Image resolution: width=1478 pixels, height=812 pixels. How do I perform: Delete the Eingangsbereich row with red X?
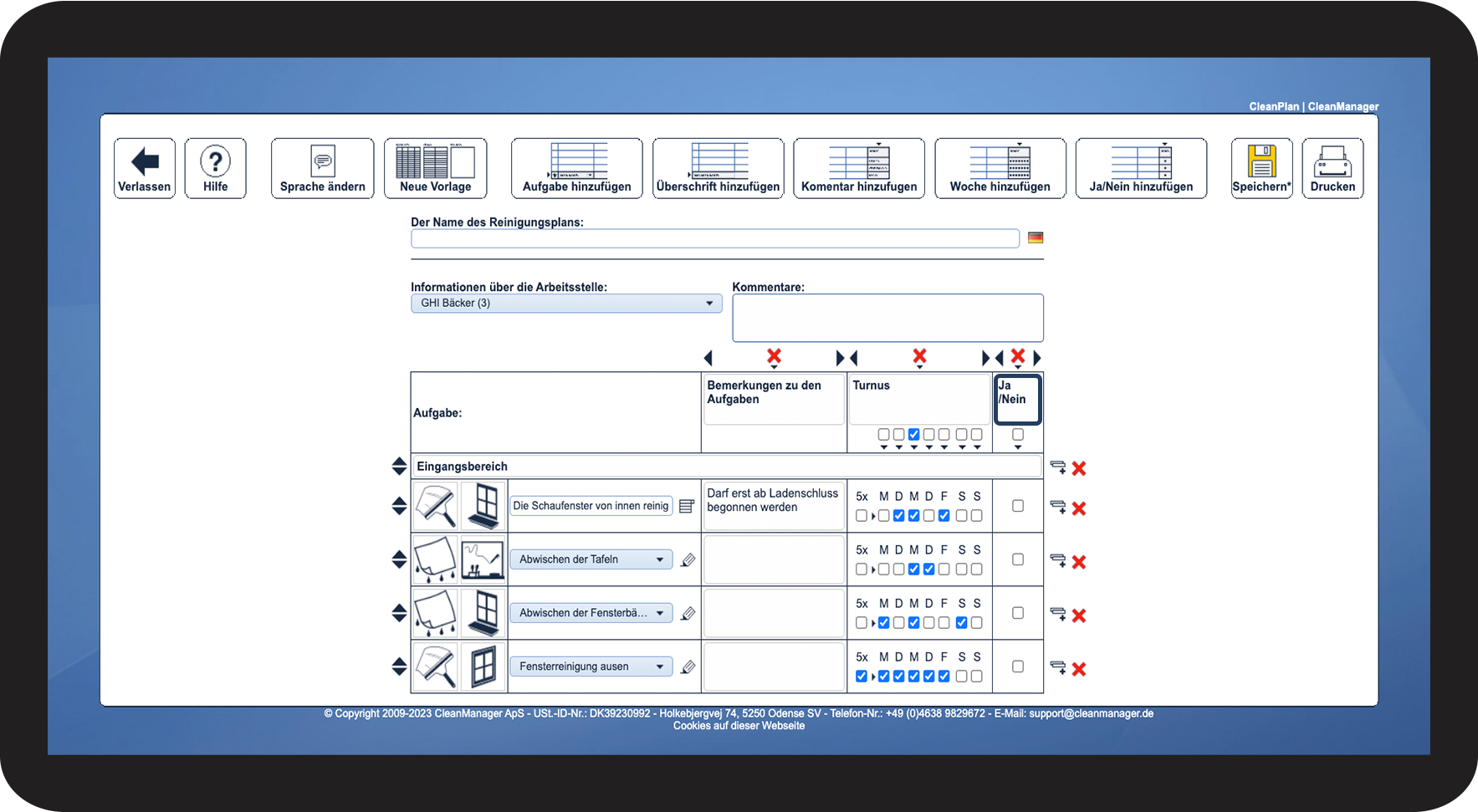tap(1079, 468)
